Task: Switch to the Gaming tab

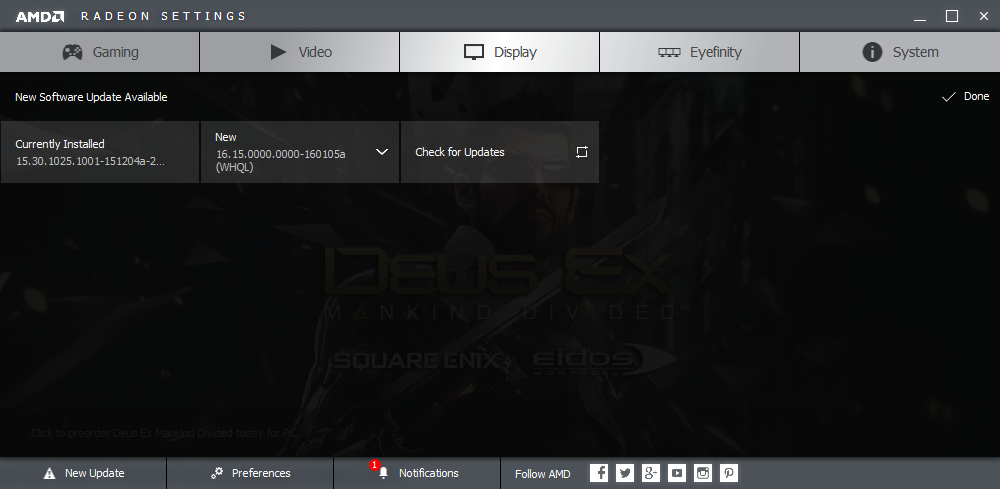Action: coord(100,52)
